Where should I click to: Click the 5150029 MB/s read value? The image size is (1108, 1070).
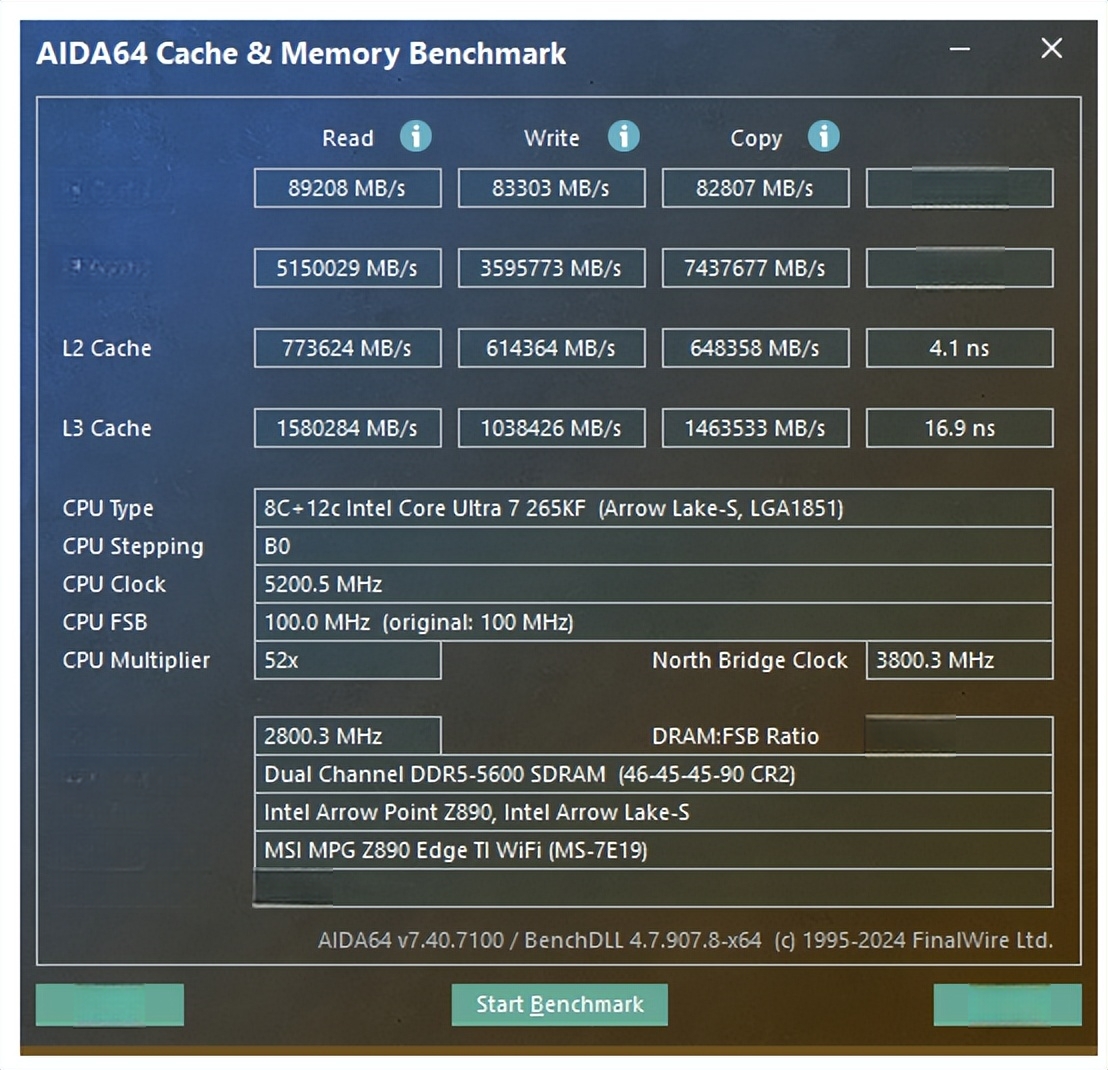348,268
